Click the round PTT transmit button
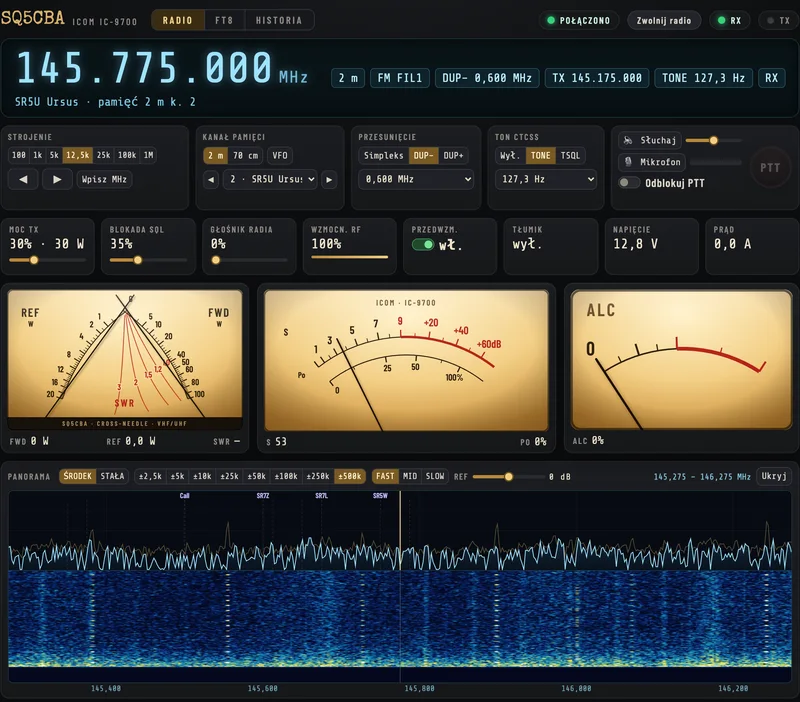Viewport: 800px width, 702px height. coord(770,168)
